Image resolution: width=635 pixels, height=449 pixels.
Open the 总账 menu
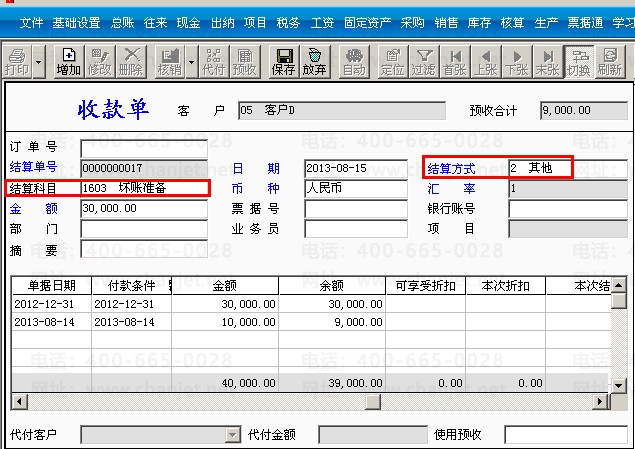click(x=123, y=23)
